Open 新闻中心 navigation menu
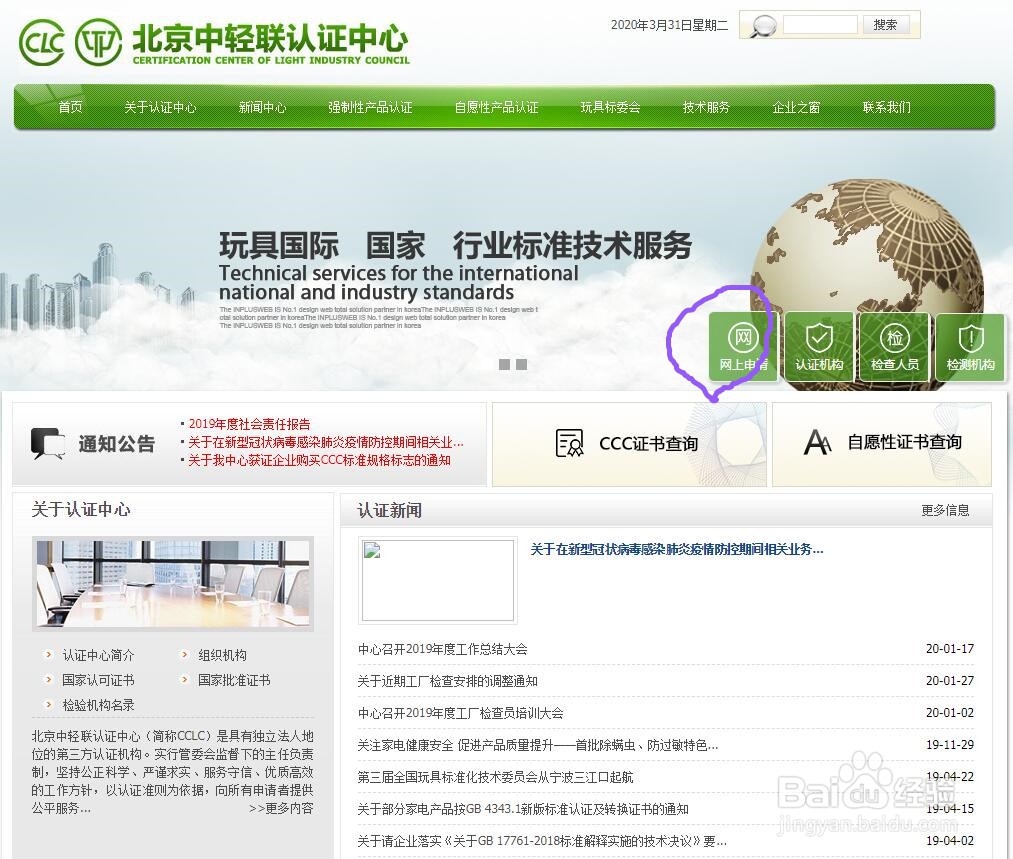Viewport: 1013px width, 859px height. (262, 107)
